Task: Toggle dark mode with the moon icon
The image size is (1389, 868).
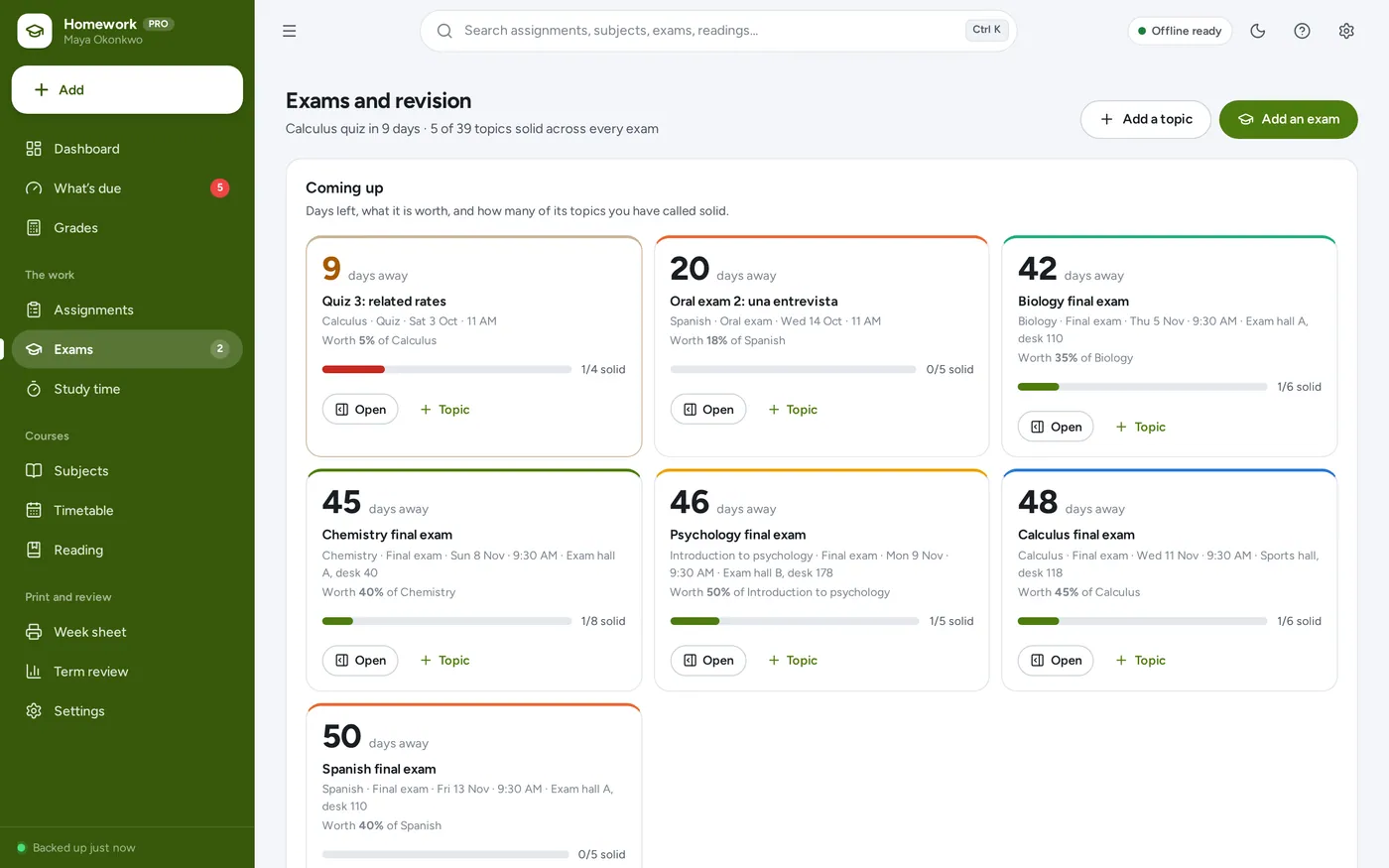Action: [1258, 31]
